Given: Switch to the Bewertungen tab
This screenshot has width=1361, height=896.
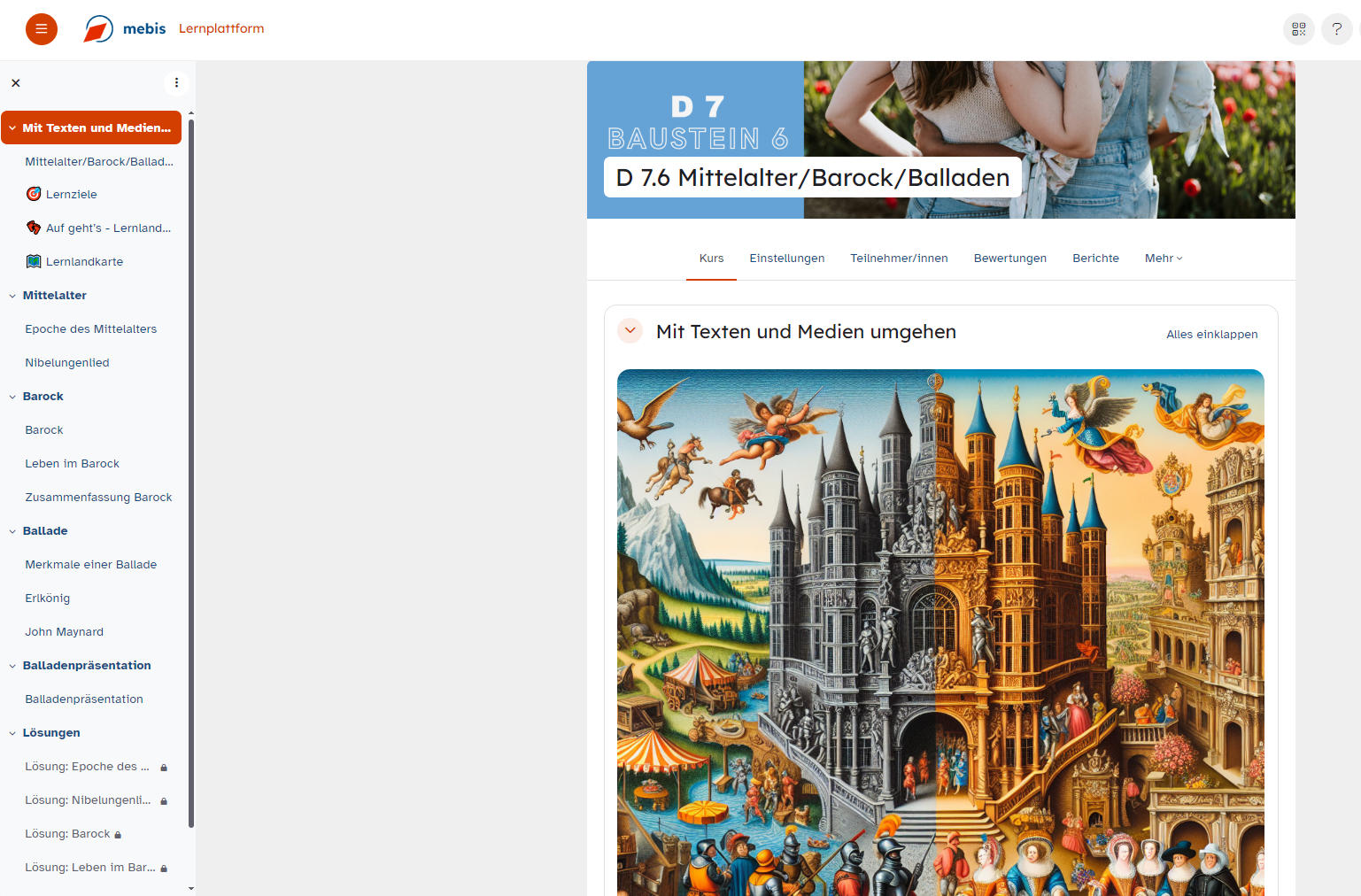Looking at the screenshot, I should 1009,259.
